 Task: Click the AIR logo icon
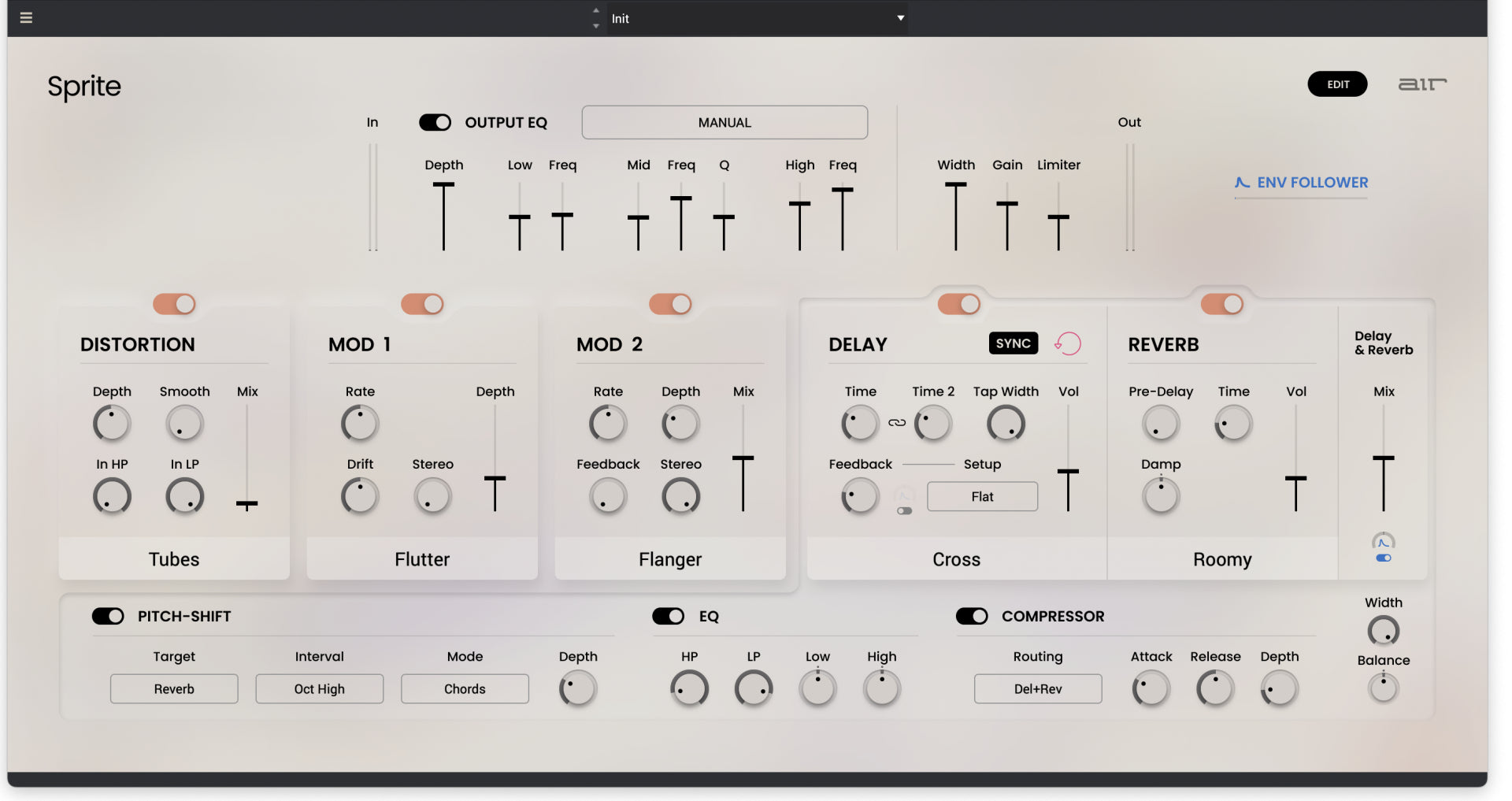(1422, 83)
